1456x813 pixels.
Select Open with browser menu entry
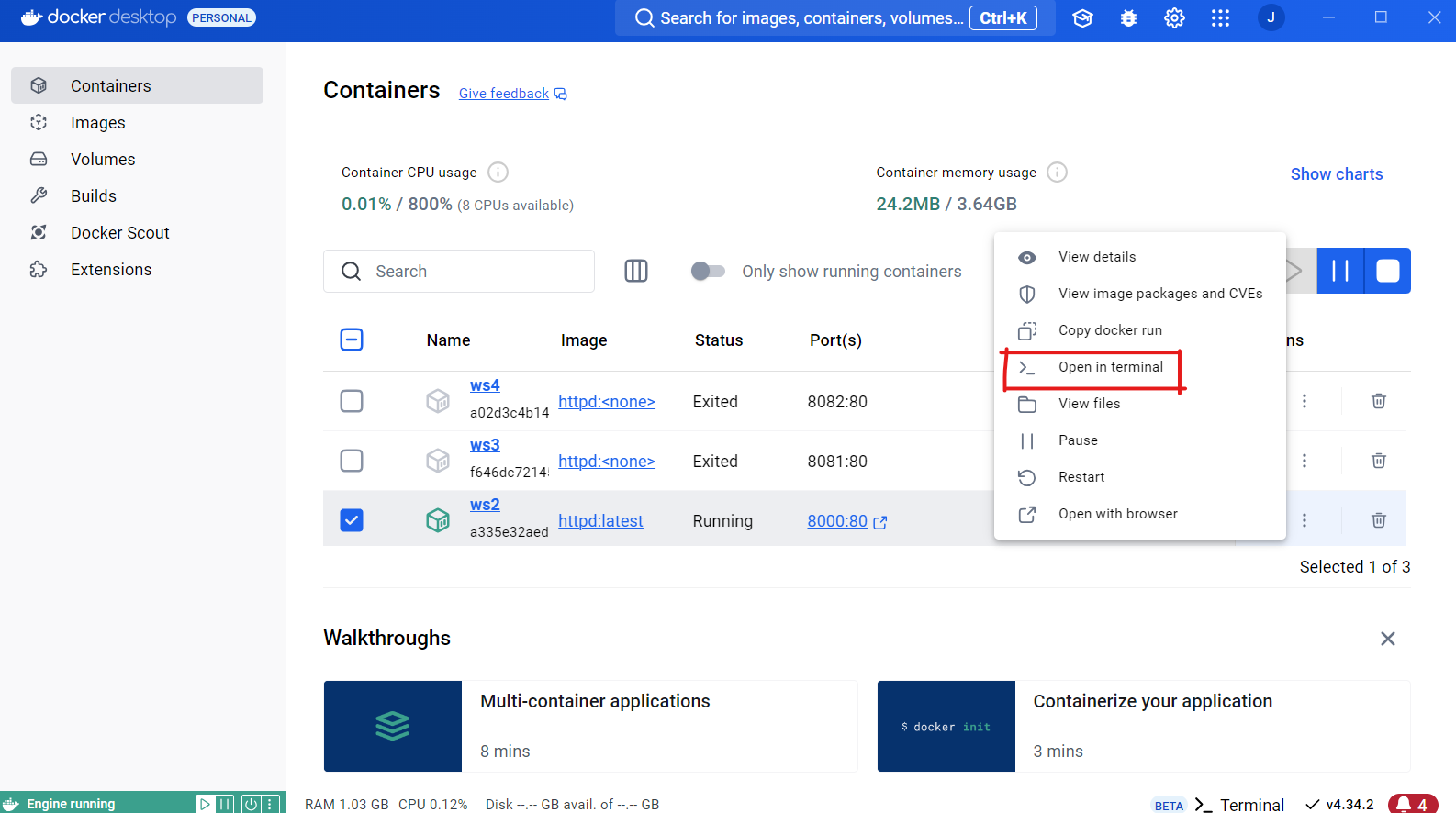coord(1139,514)
